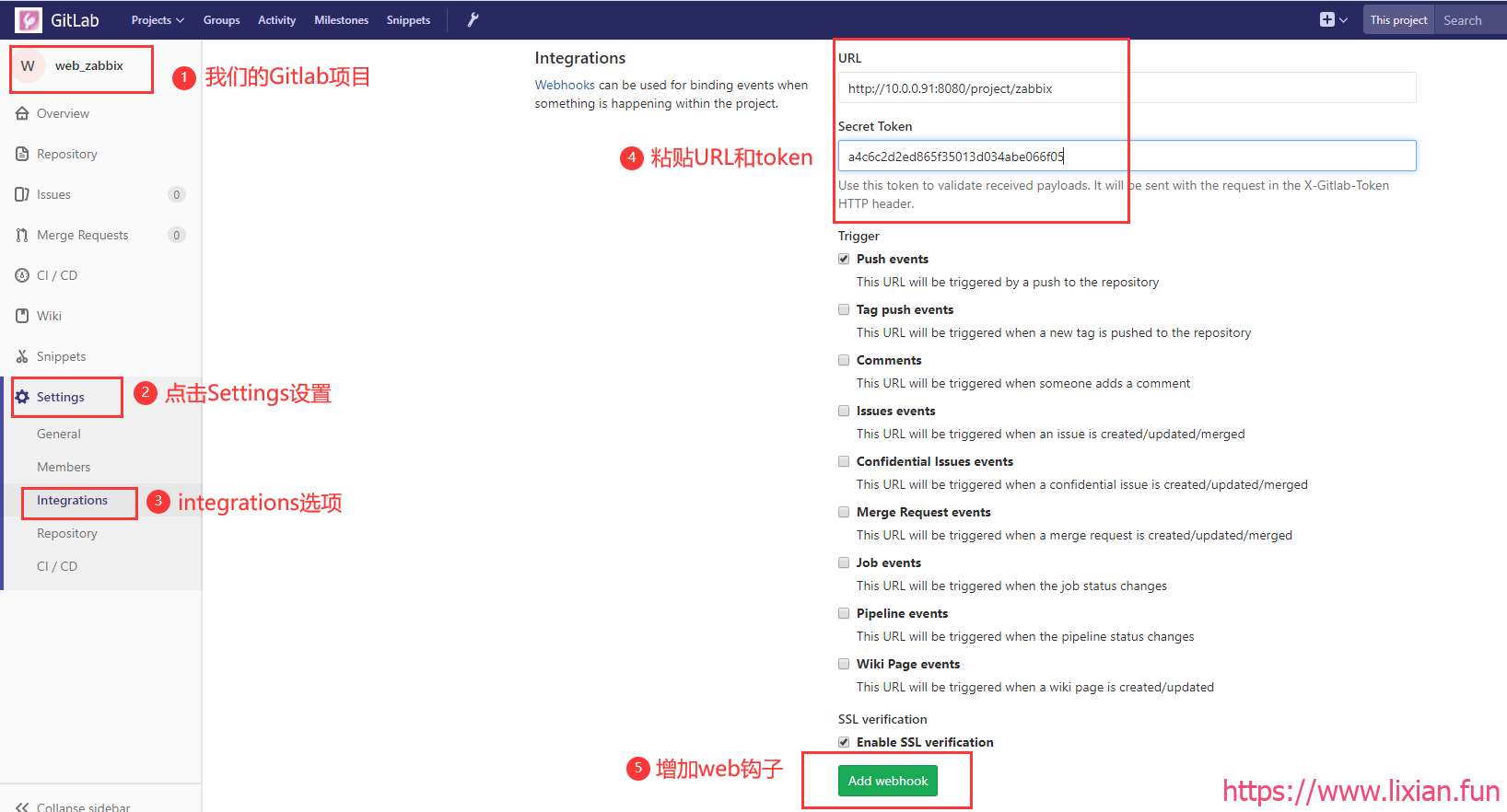
Task: Click the webhook URL input field
Action: [1127, 88]
